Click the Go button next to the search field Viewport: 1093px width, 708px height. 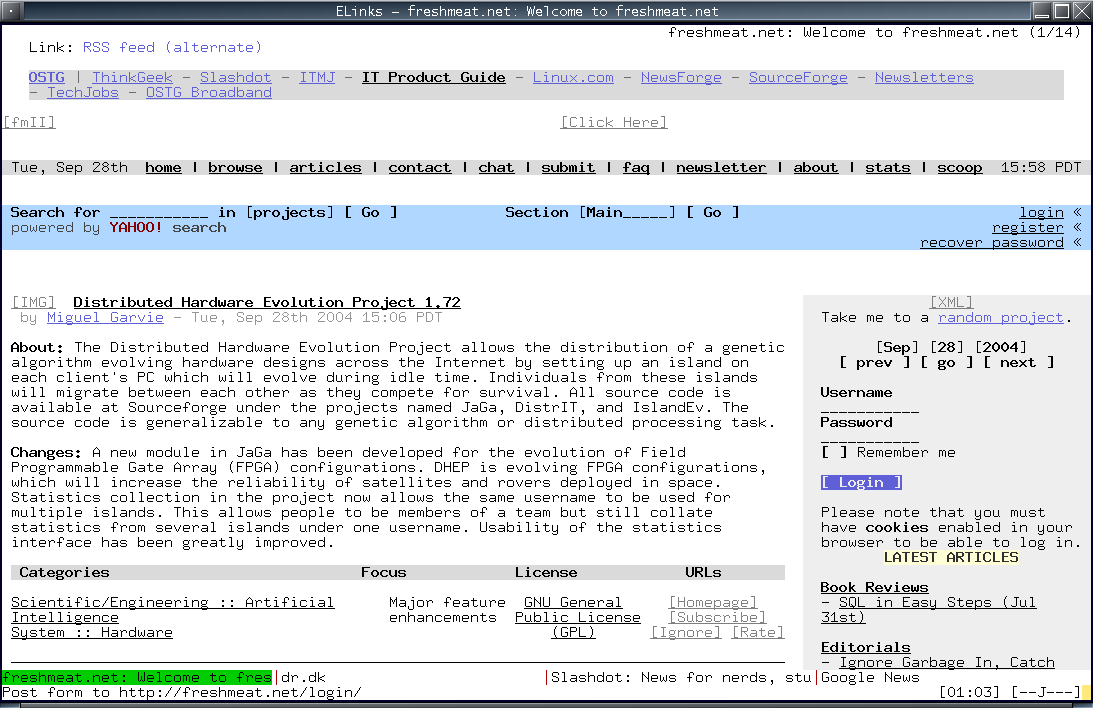[371, 213]
